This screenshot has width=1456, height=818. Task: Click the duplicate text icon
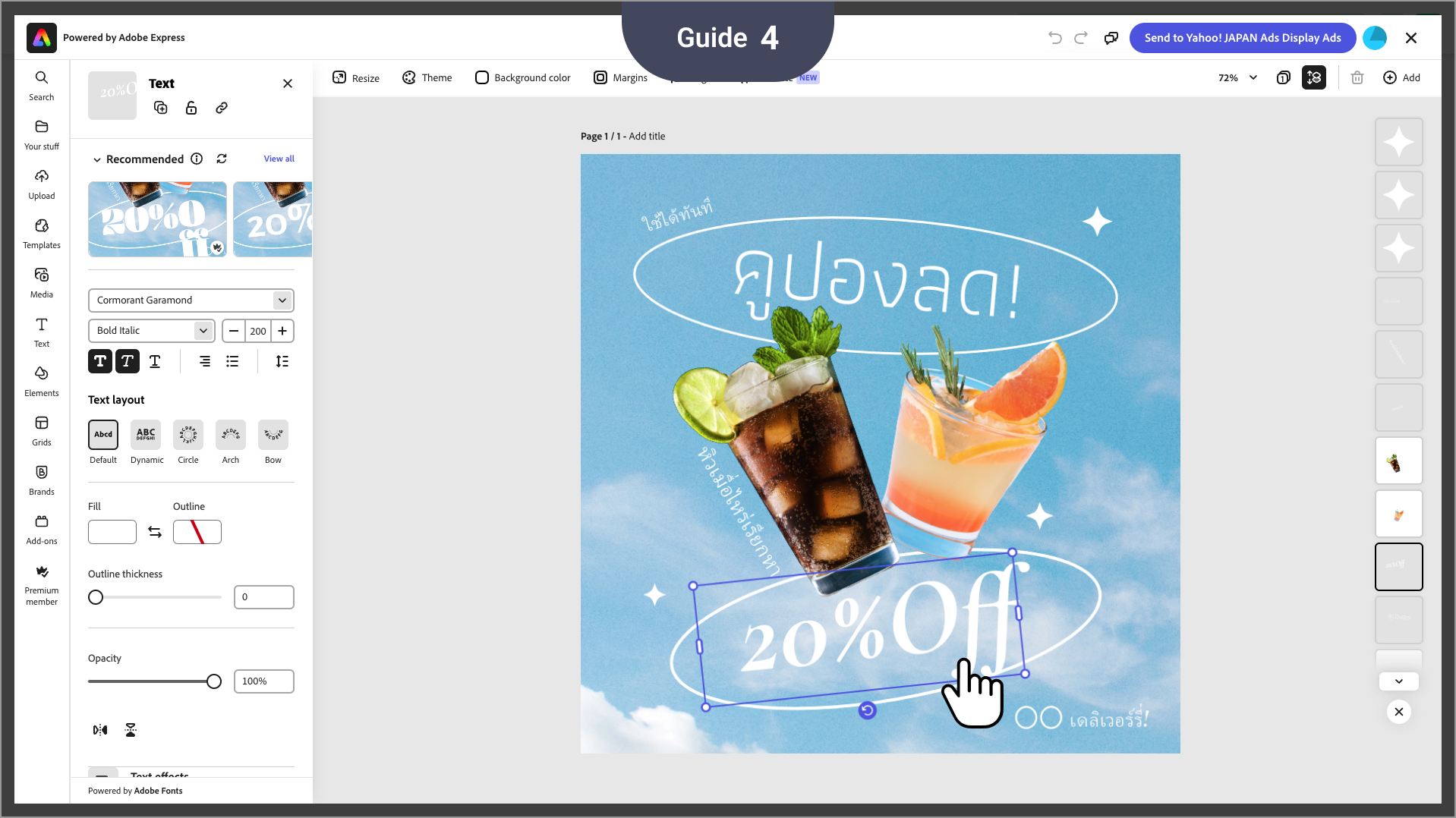coord(161,108)
